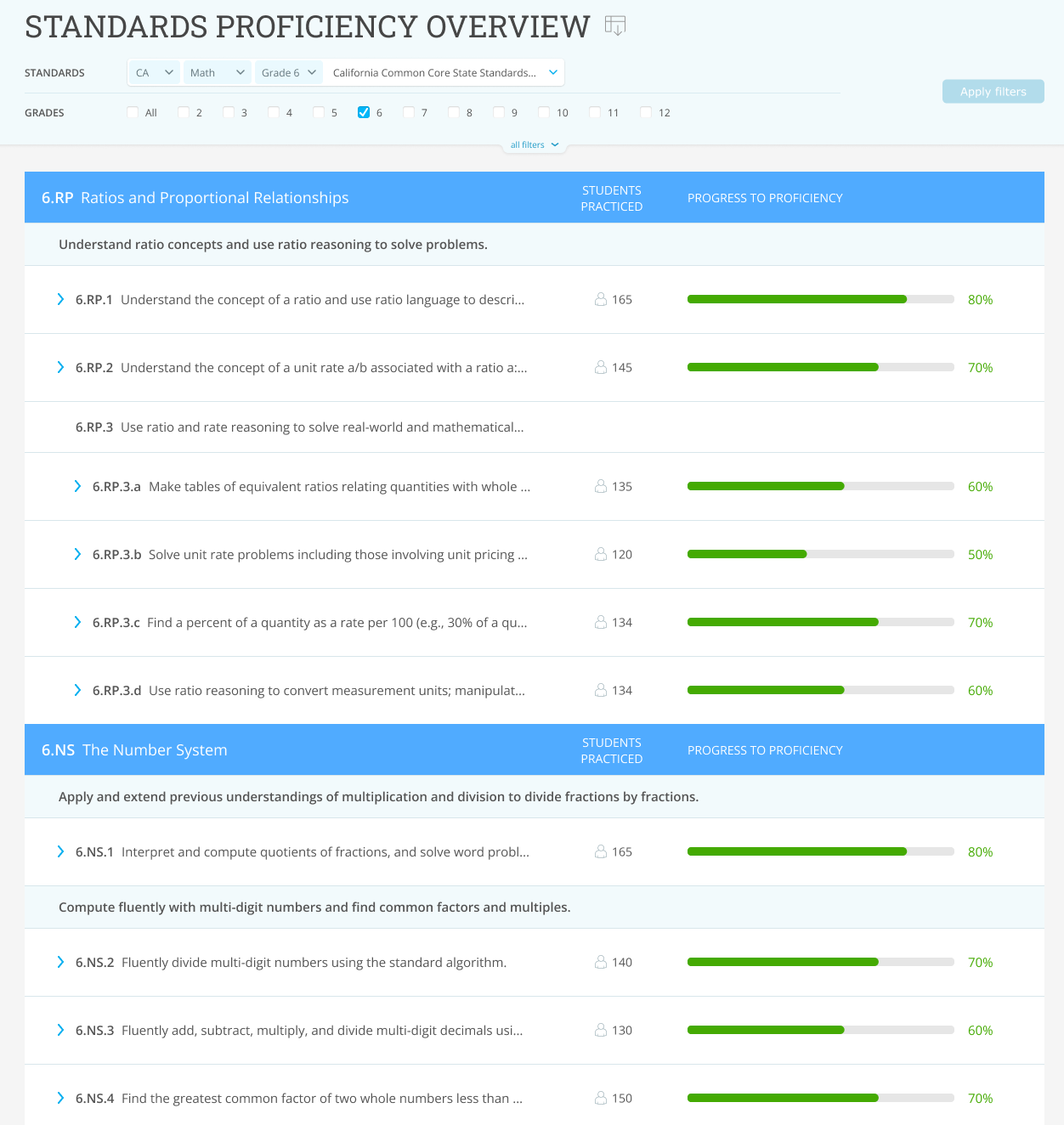Screen dimensions: 1064x1125
Task: Click the 145 students count in 6.RP.2
Action: pyautogui.click(x=622, y=367)
